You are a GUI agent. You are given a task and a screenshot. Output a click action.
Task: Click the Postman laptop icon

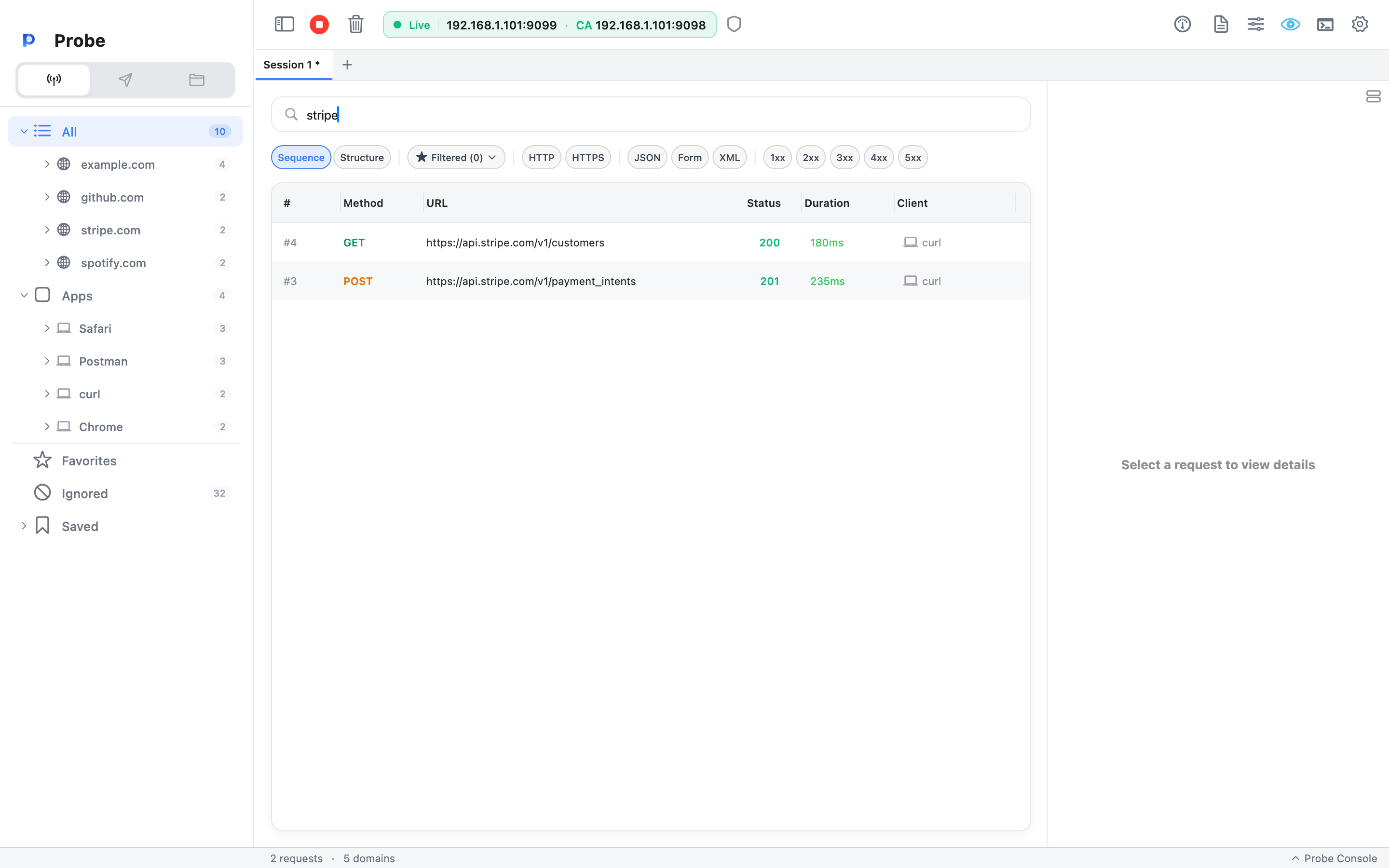tap(64, 361)
